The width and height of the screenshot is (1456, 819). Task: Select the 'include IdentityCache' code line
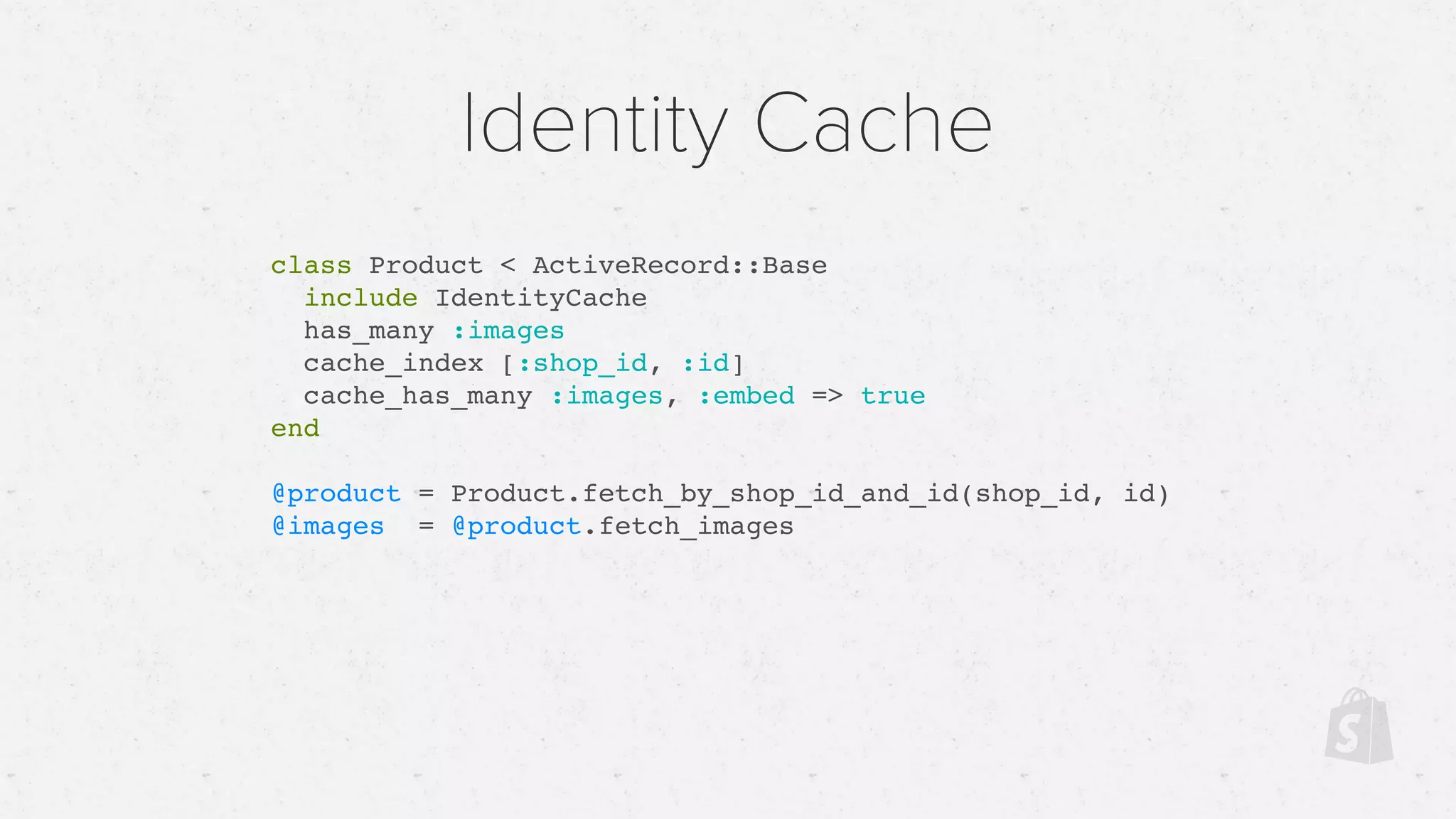pos(476,299)
